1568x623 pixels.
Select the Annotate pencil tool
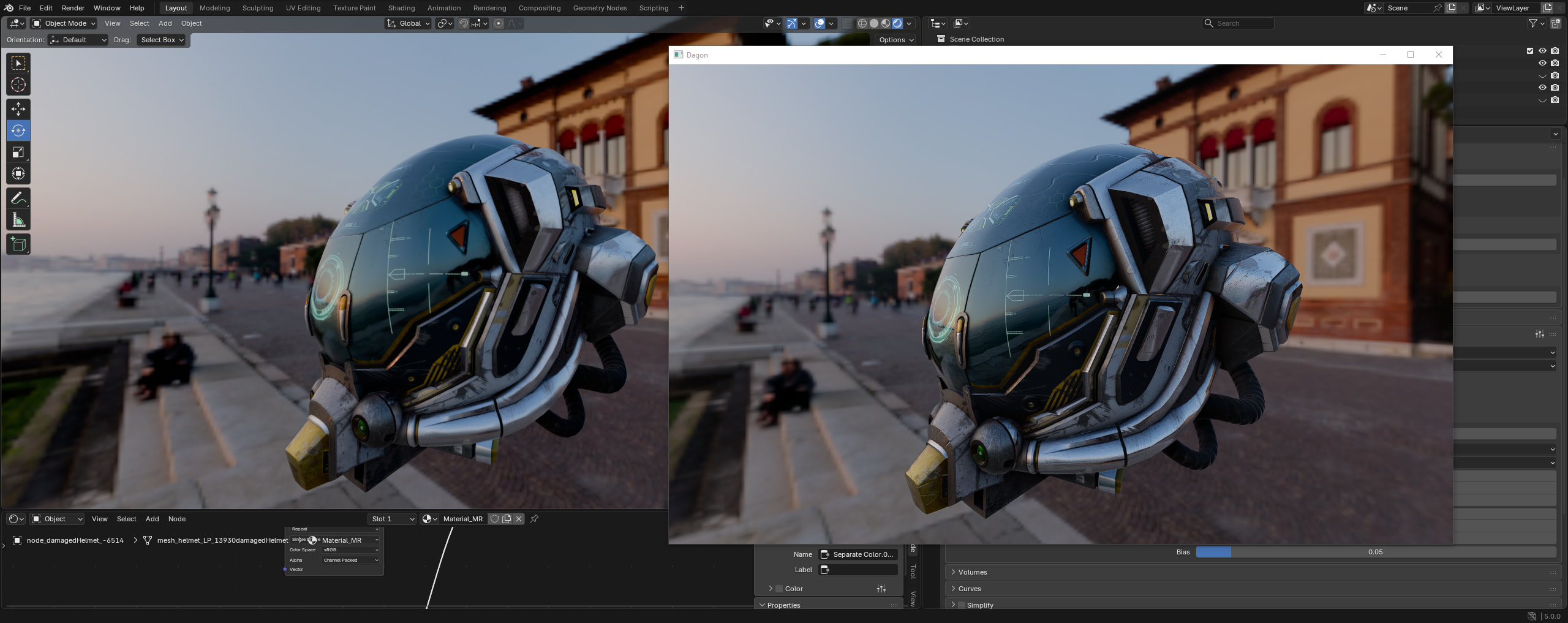pos(18,198)
